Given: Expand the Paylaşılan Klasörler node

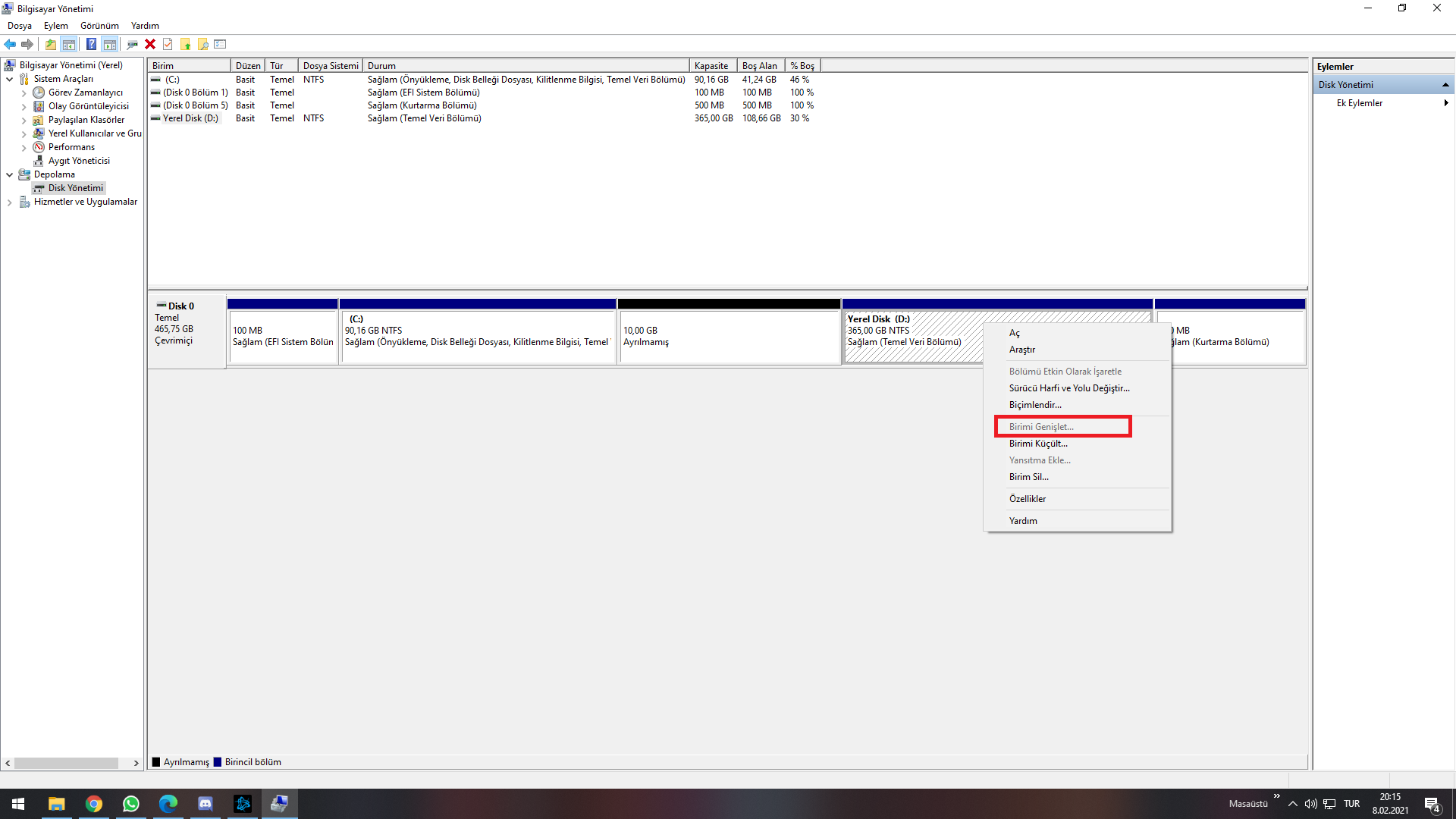Looking at the screenshot, I should 24,121.
